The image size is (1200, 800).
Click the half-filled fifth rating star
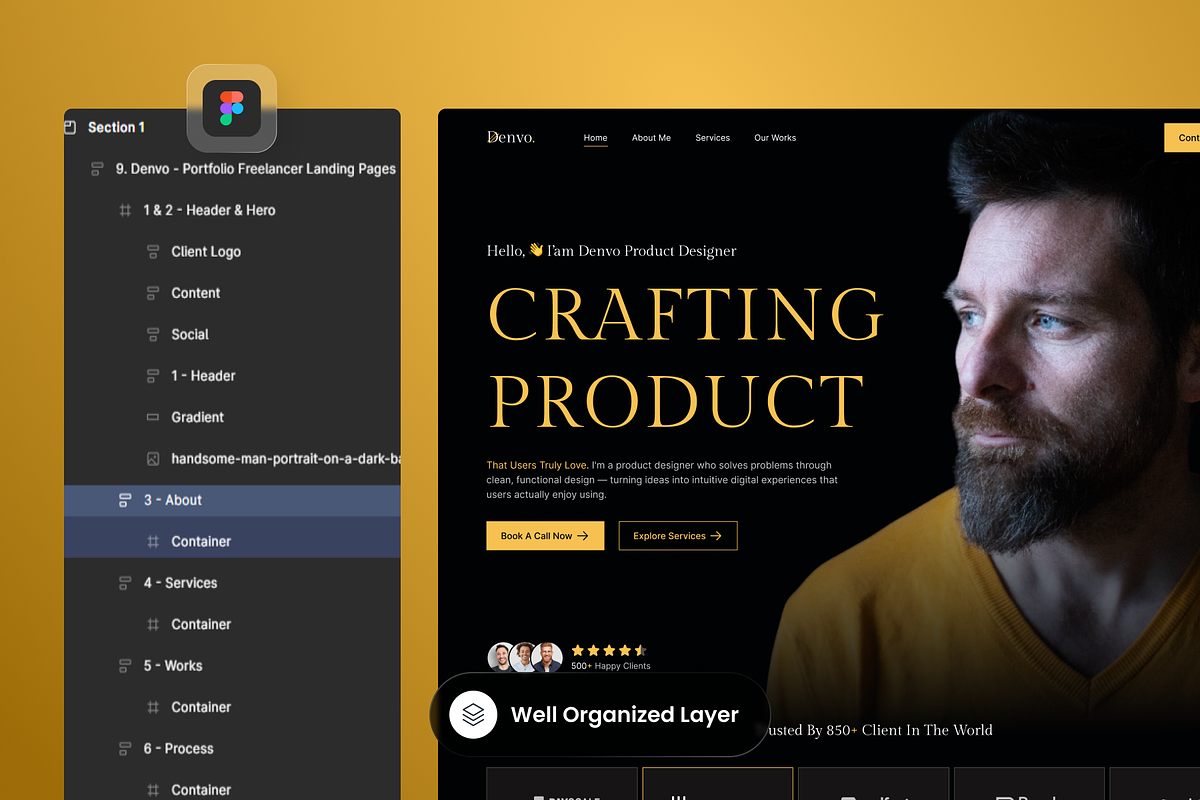coord(641,650)
